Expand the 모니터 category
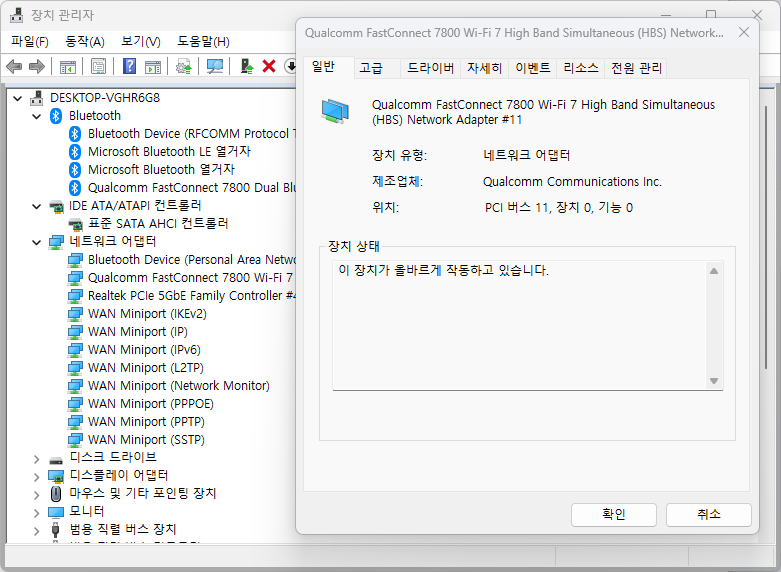The image size is (781, 572). pos(37,513)
